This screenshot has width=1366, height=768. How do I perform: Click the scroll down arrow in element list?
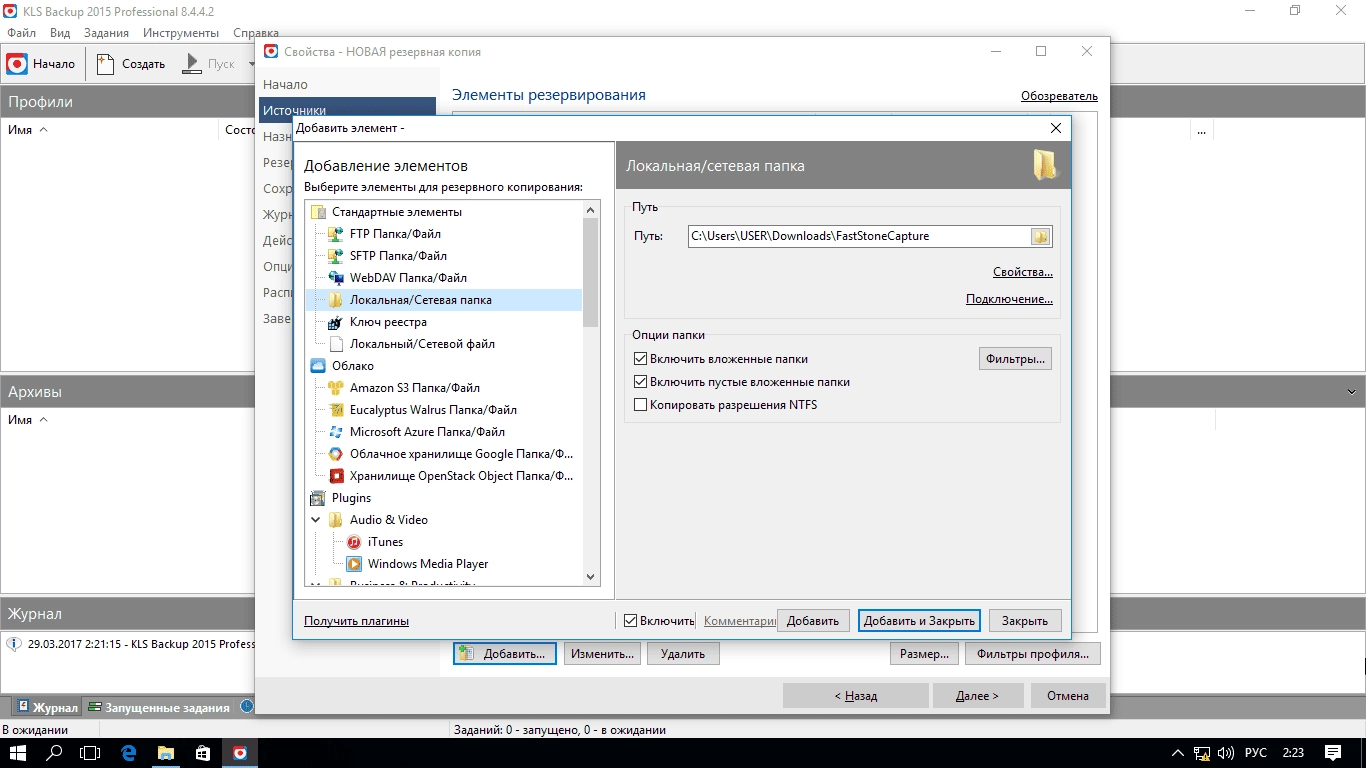pos(590,577)
